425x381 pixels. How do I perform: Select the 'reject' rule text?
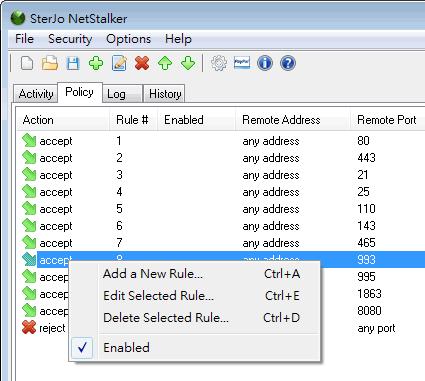click(x=52, y=328)
